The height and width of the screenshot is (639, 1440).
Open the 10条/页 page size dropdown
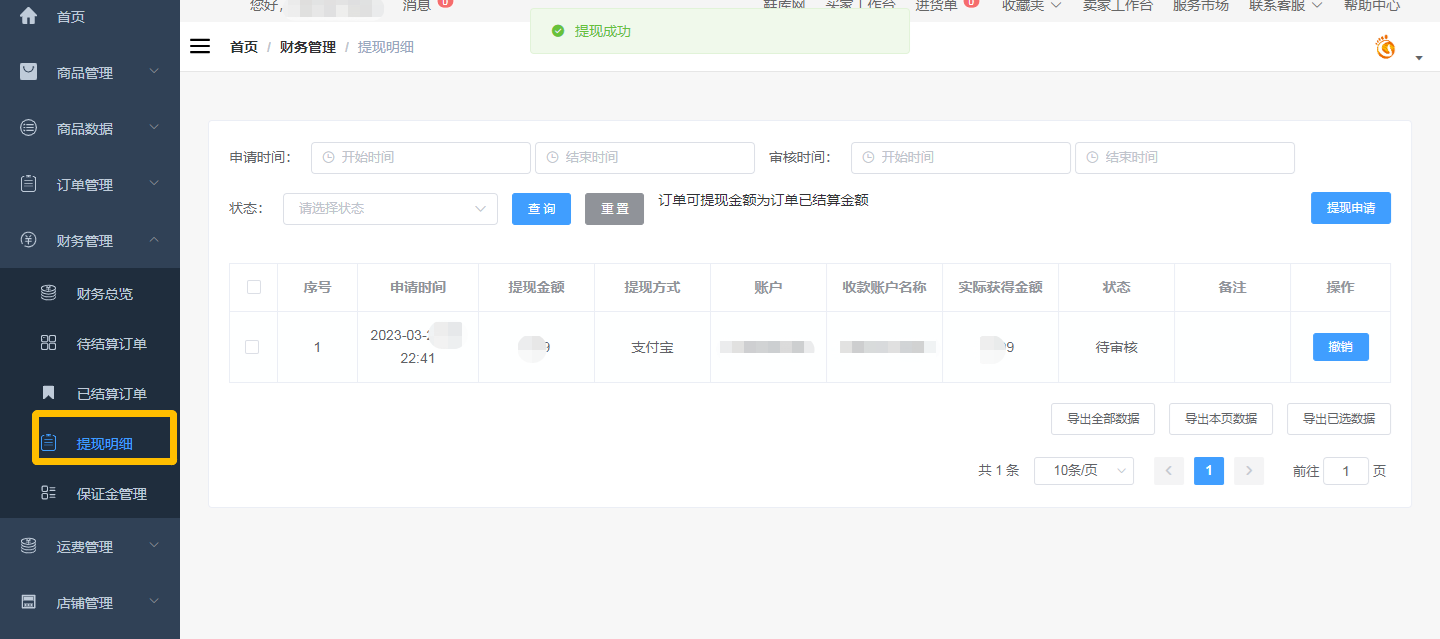(1083, 471)
